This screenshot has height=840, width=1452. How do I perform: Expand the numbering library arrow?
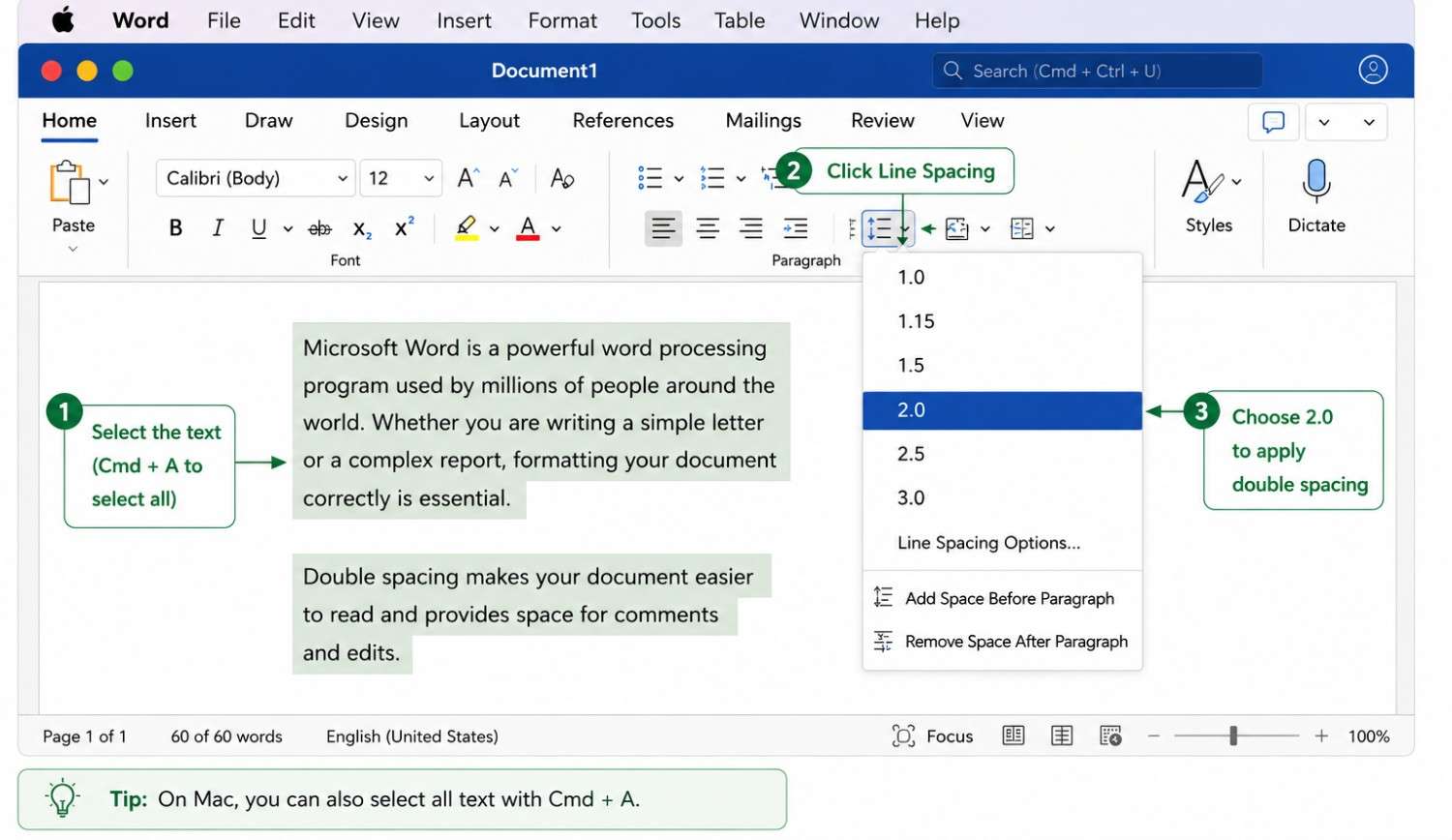point(741,179)
